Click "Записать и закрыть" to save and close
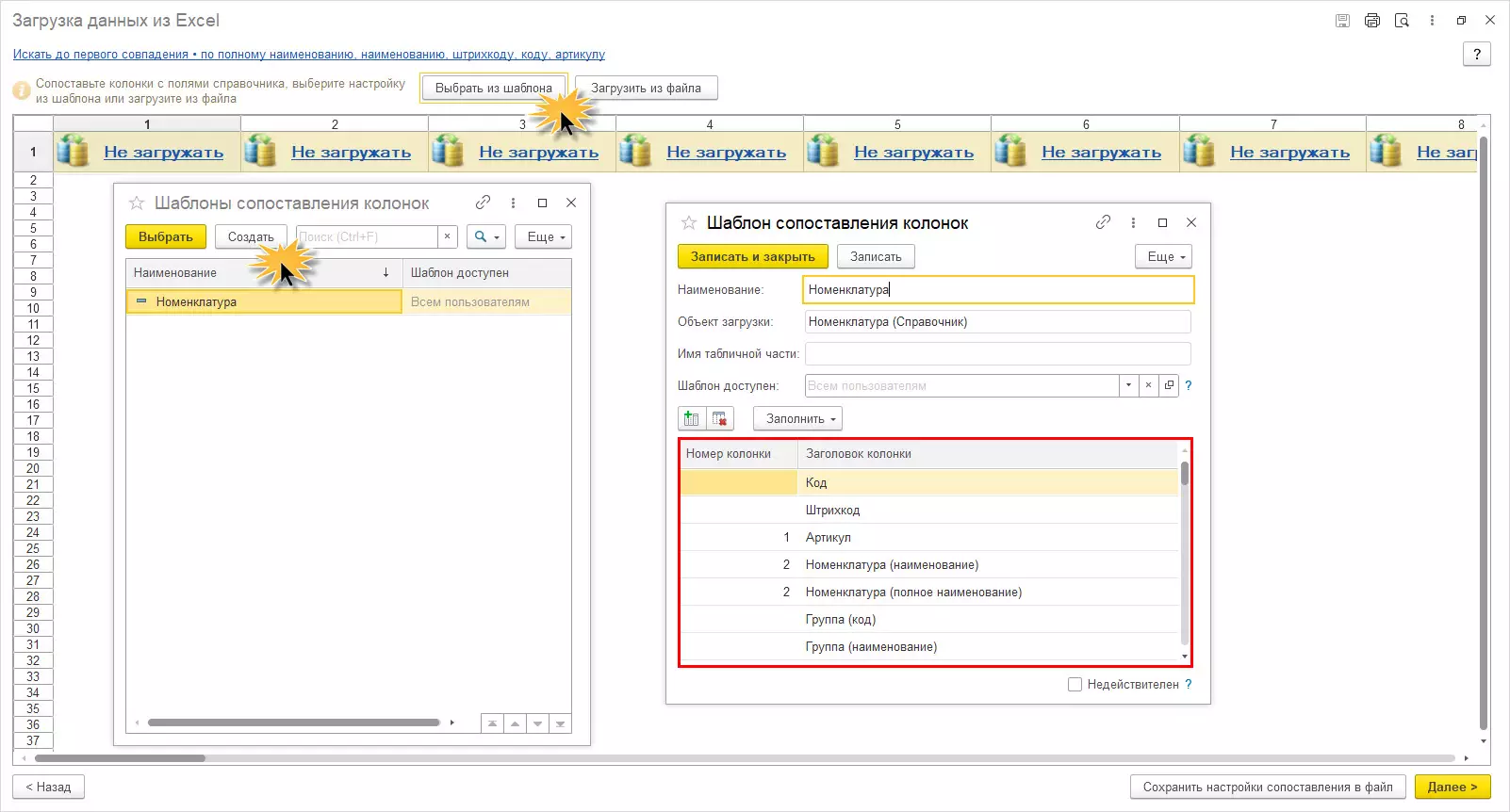Image resolution: width=1510 pixels, height=812 pixels. [753, 256]
